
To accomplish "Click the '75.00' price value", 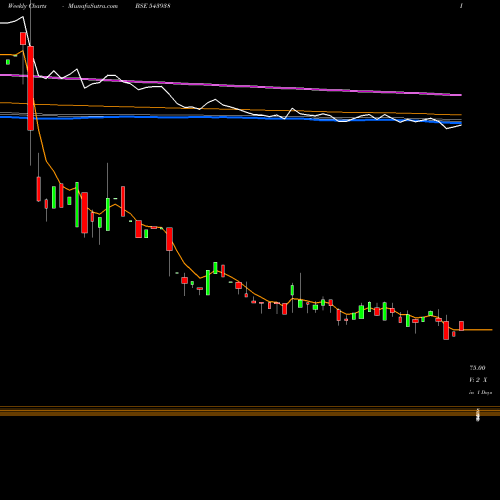I will [477, 368].
